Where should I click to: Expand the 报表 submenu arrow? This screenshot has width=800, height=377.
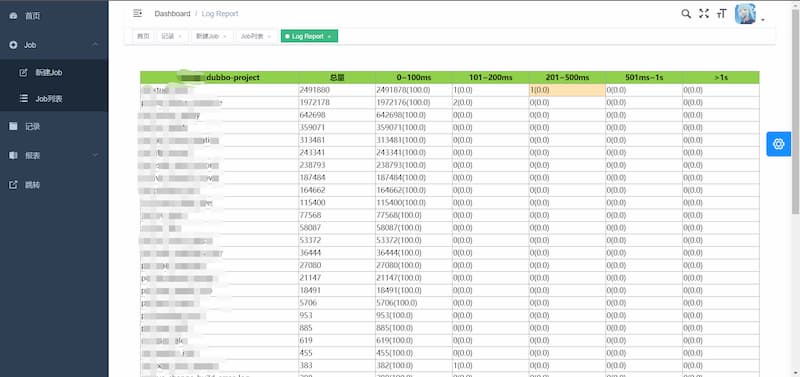pyautogui.click(x=95, y=155)
